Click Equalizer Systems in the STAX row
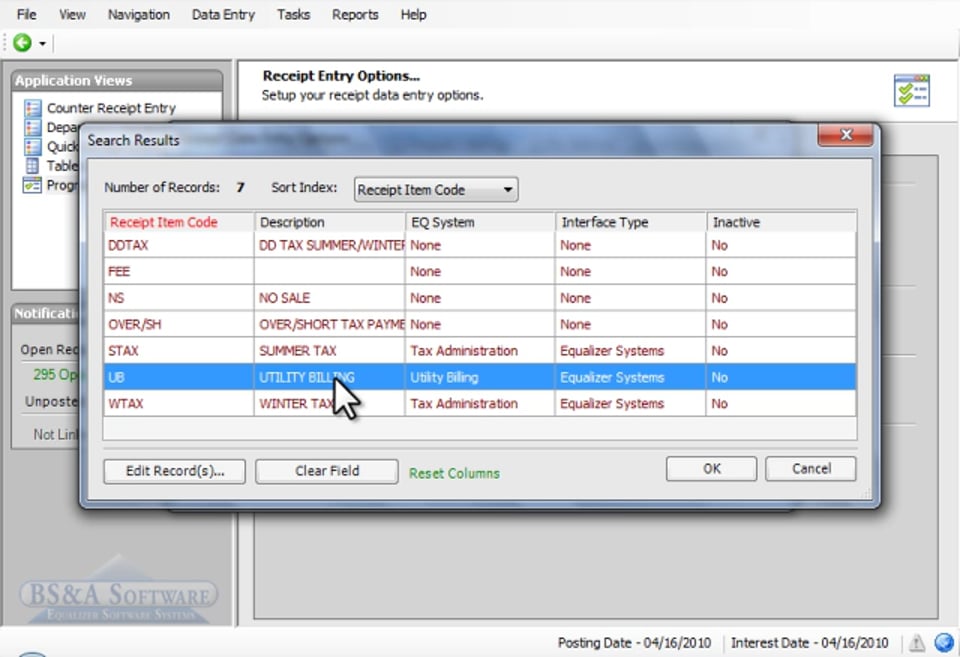960x657 pixels. point(631,351)
